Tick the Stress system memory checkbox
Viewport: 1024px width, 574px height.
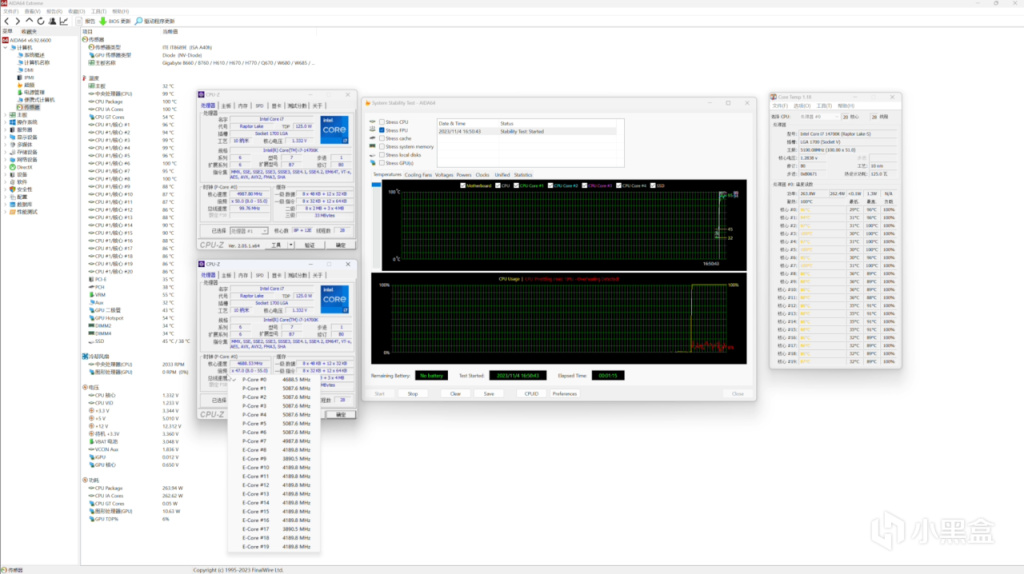pos(382,147)
